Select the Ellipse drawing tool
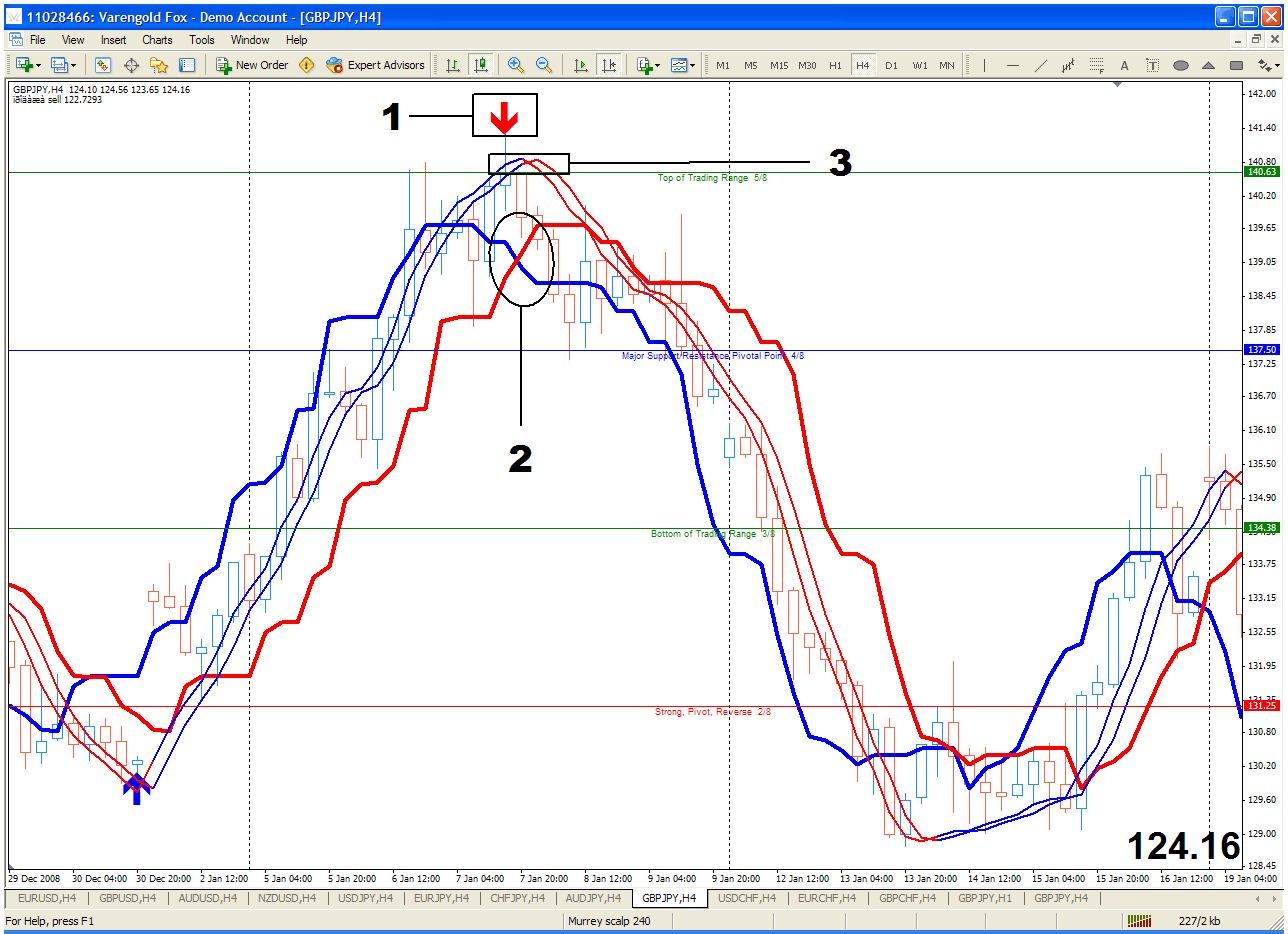Viewport: 1288px width, 934px height. click(1180, 65)
